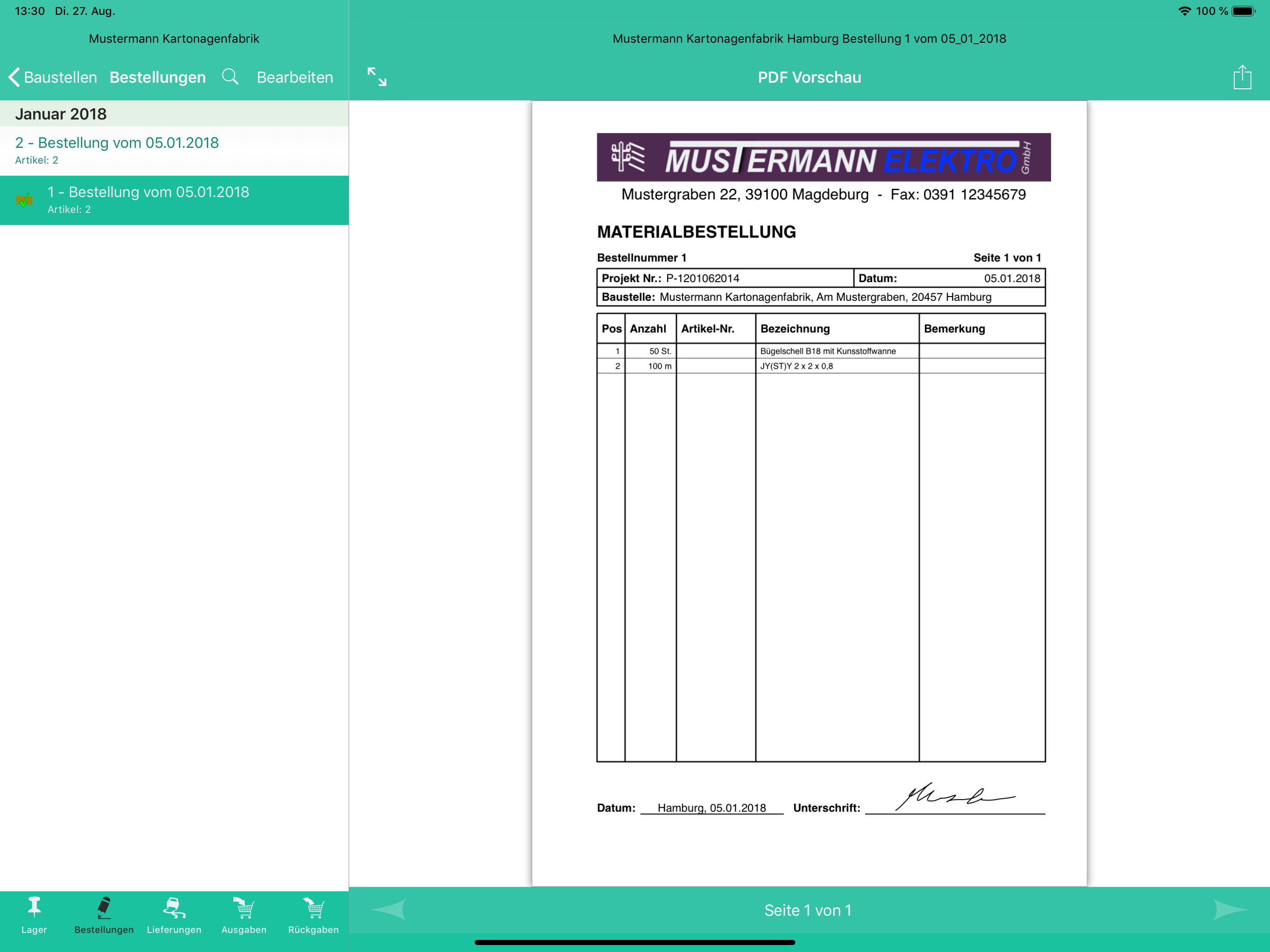Go to next PDF page arrow
The width and height of the screenshot is (1270, 952).
click(x=1230, y=910)
